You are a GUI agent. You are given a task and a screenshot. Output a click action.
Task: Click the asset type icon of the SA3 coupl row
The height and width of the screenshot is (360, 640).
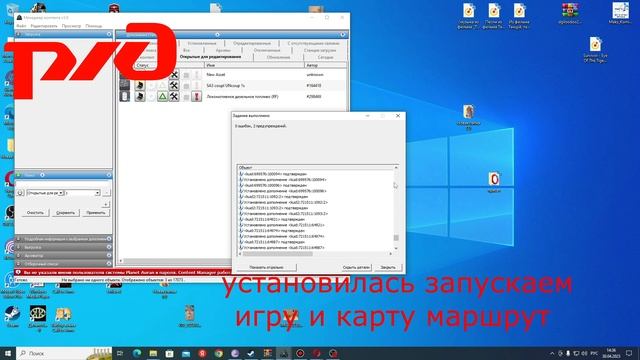pos(124,85)
